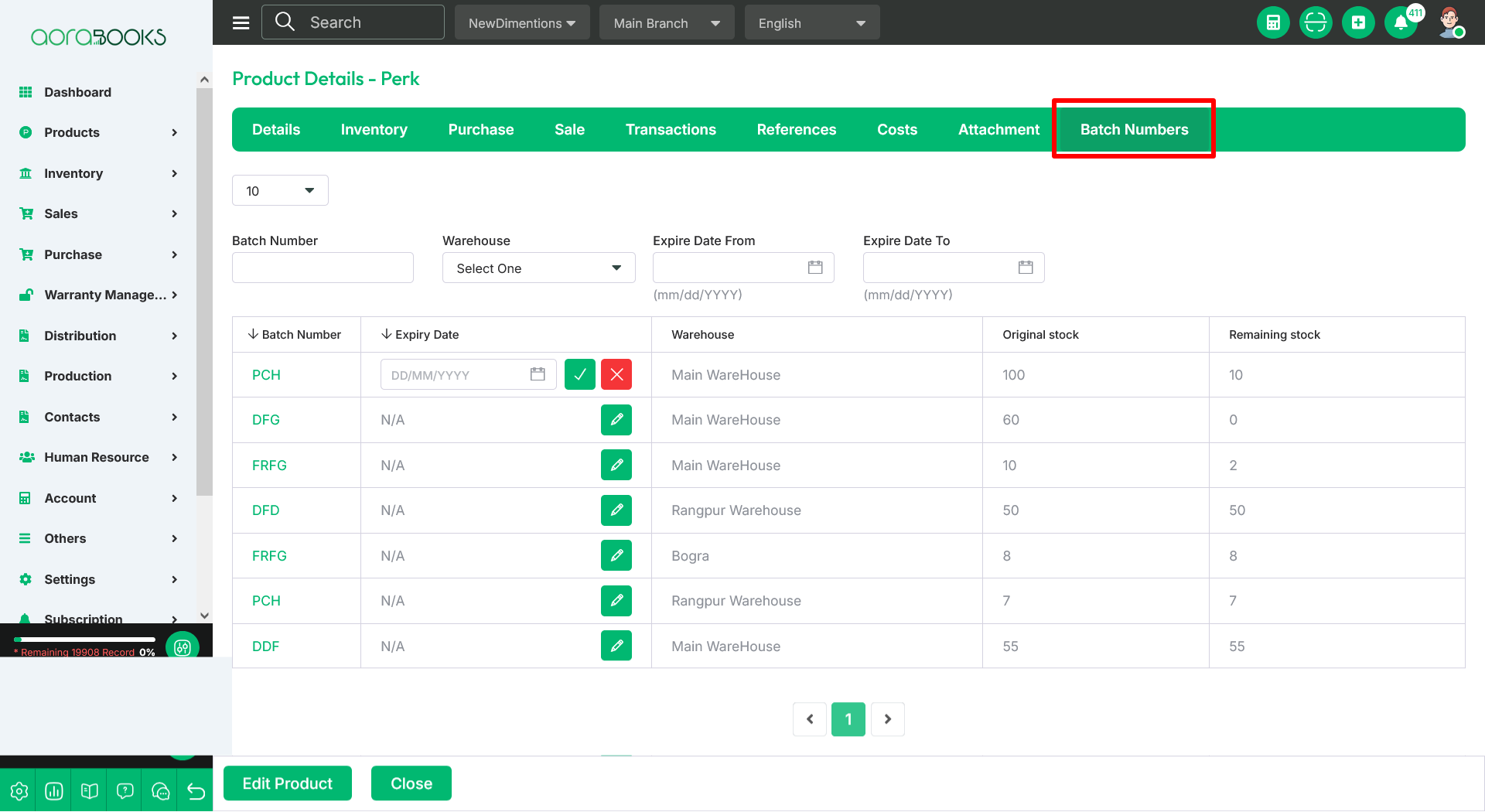Viewport: 1485px width, 812px height.
Task: Open the Main Branch dropdown
Action: coord(667,22)
